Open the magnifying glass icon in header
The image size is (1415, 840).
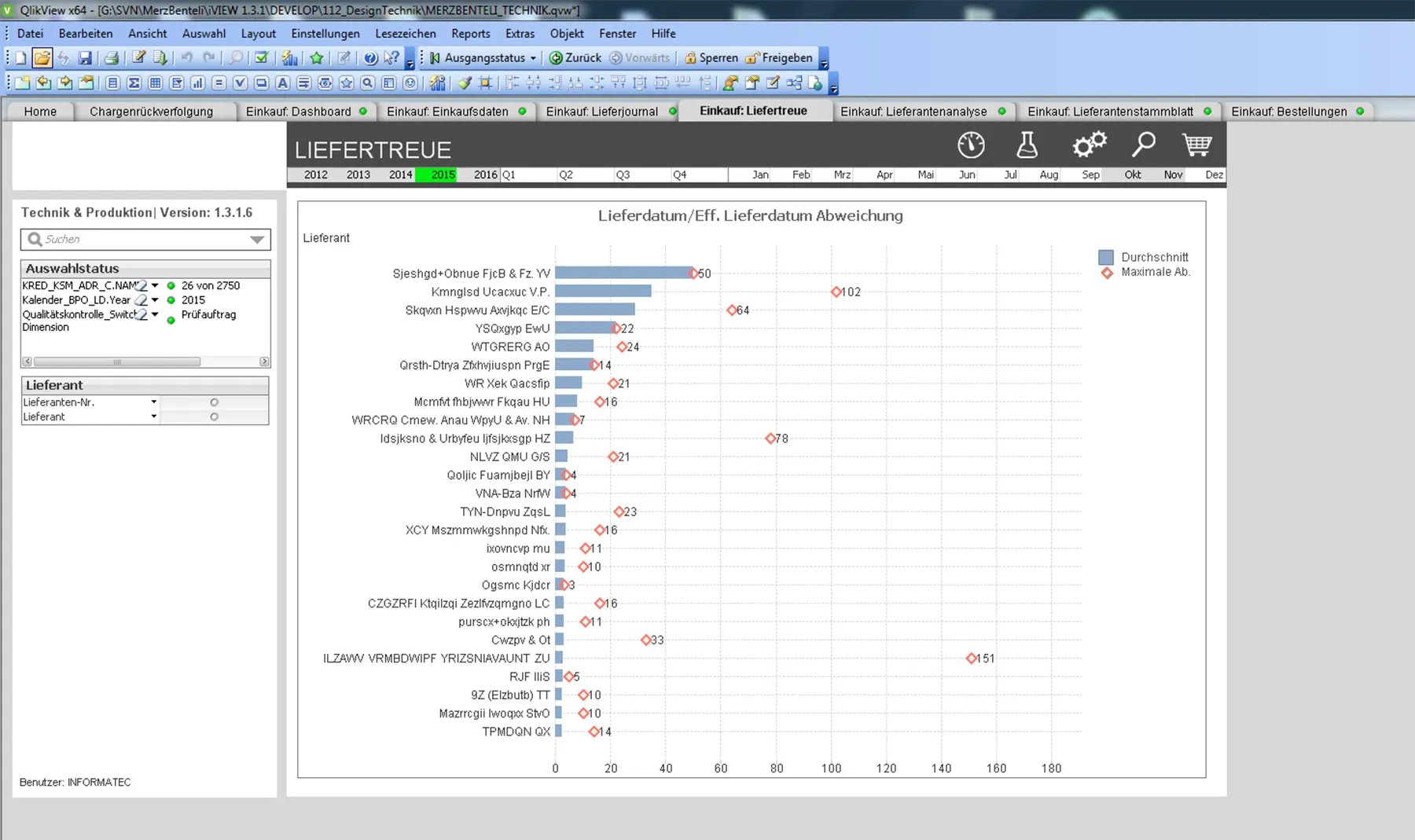(1143, 145)
